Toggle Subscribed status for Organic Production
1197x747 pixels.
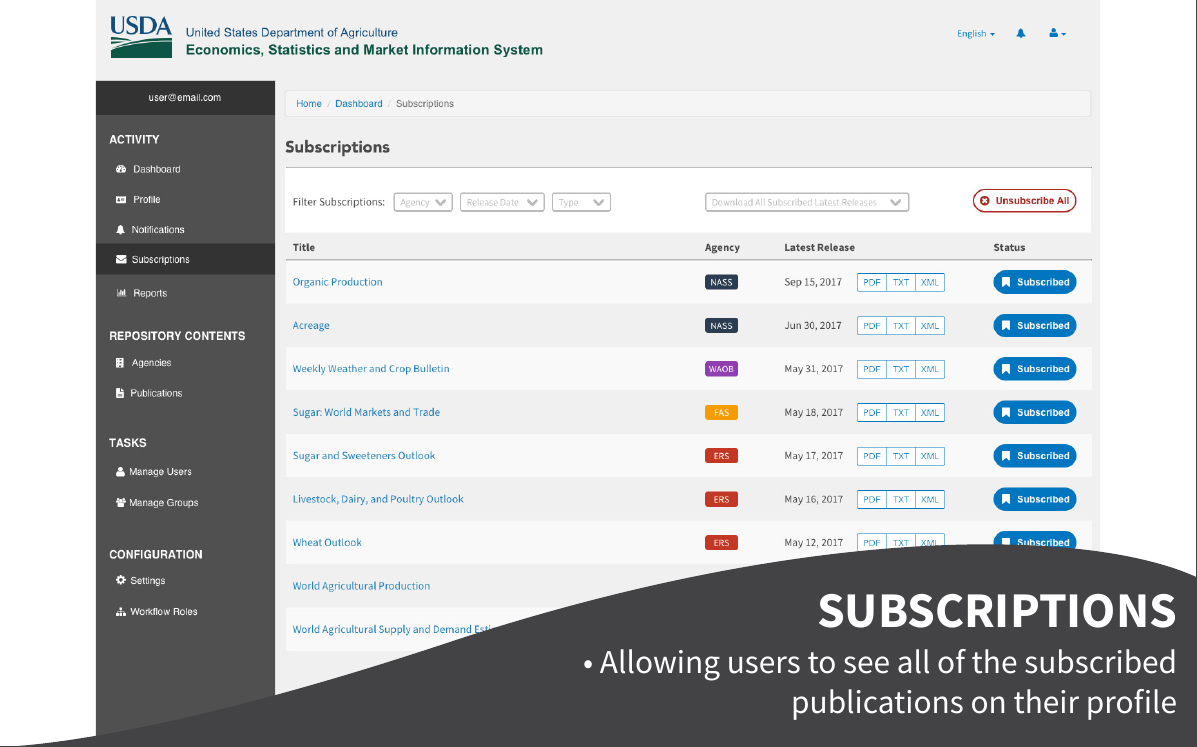point(1034,282)
